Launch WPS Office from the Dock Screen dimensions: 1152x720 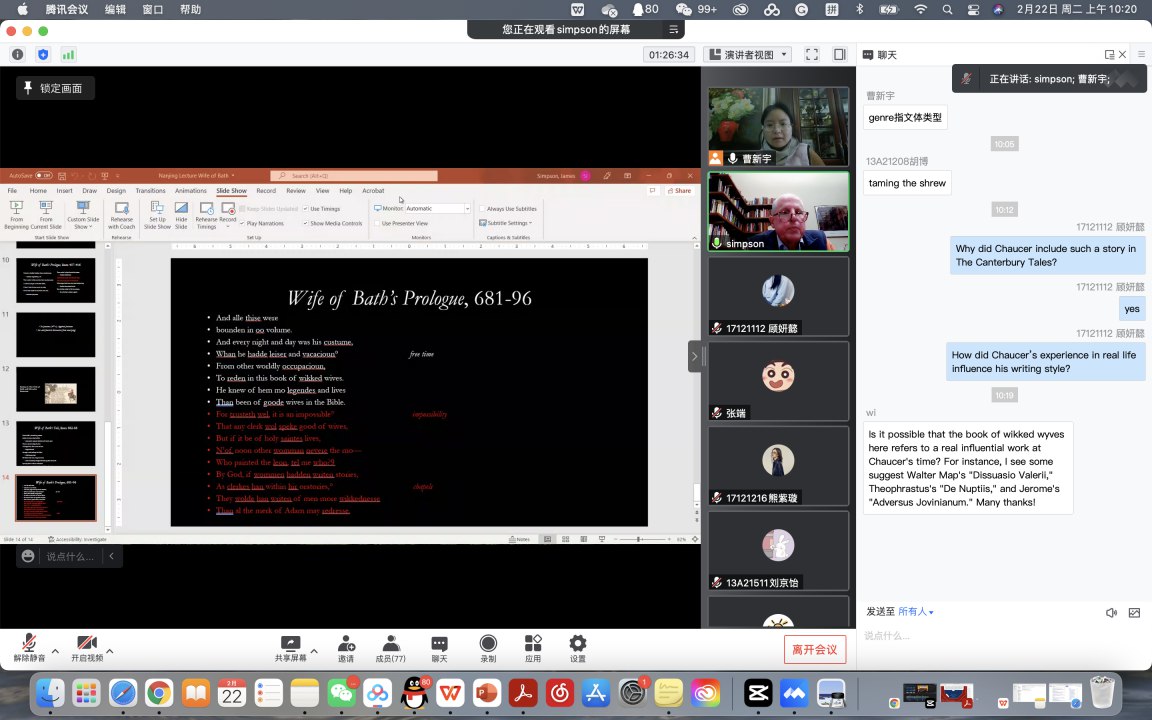coord(450,693)
